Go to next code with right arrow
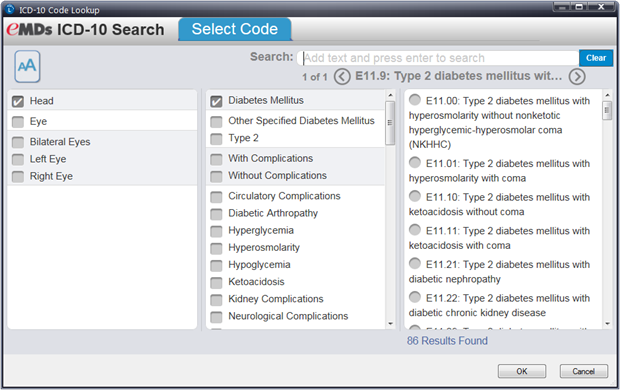This screenshot has width=620, height=390. [x=577, y=76]
